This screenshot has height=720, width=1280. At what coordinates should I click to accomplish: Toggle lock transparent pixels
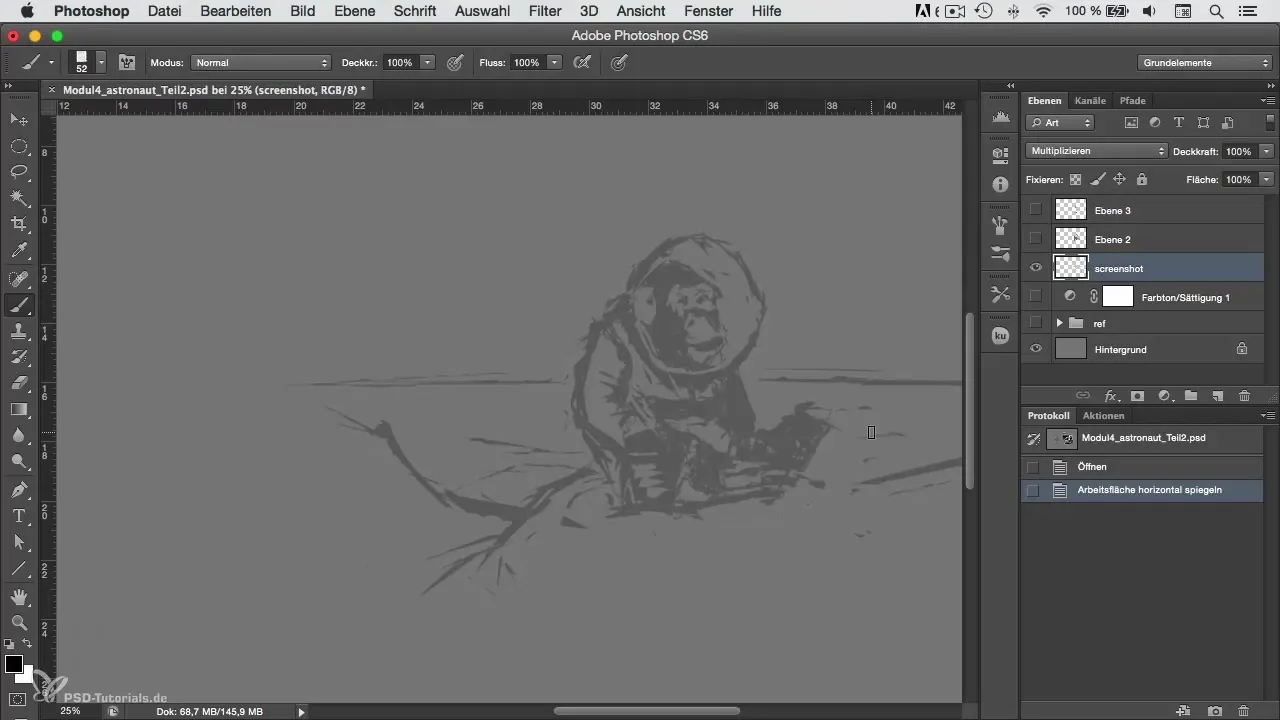pos(1075,180)
